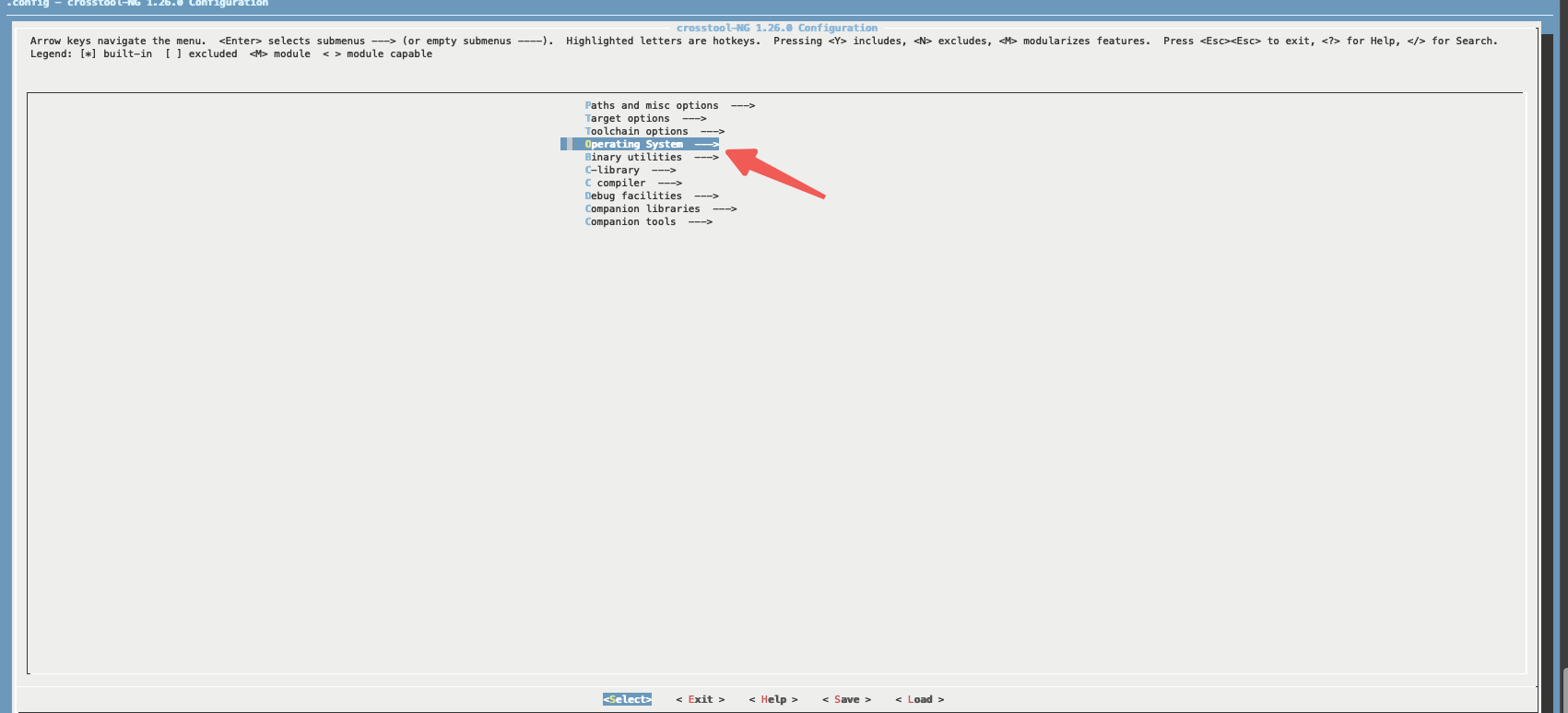Click the Load button
The width and height of the screenshot is (1568, 713).
coord(920,699)
